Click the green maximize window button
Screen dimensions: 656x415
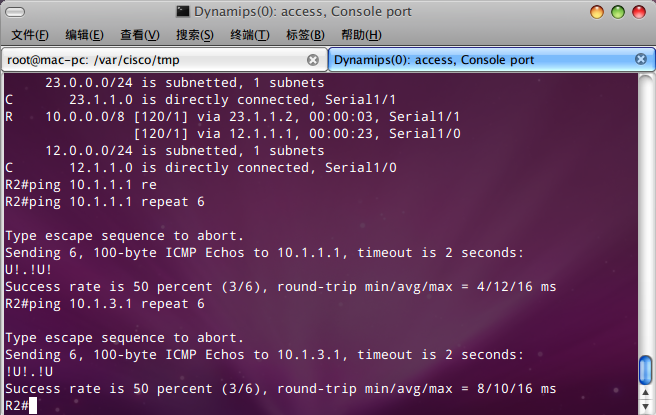[618, 12]
